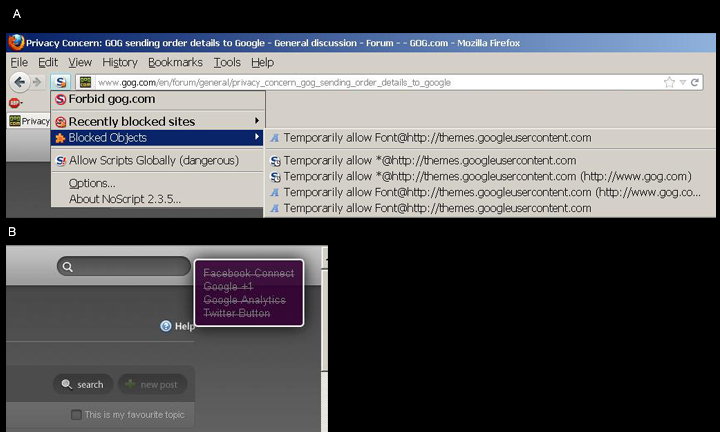Click the search button in forum
The height and width of the screenshot is (432, 720).
[83, 384]
